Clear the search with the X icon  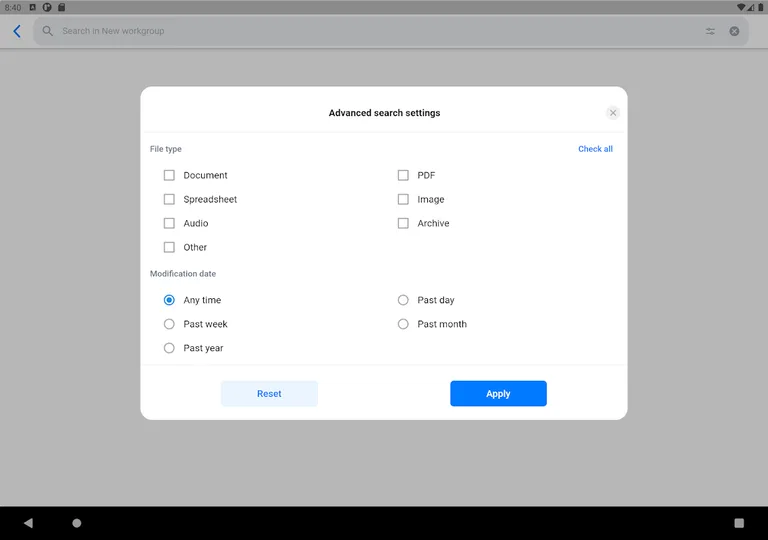pyautogui.click(x=734, y=31)
